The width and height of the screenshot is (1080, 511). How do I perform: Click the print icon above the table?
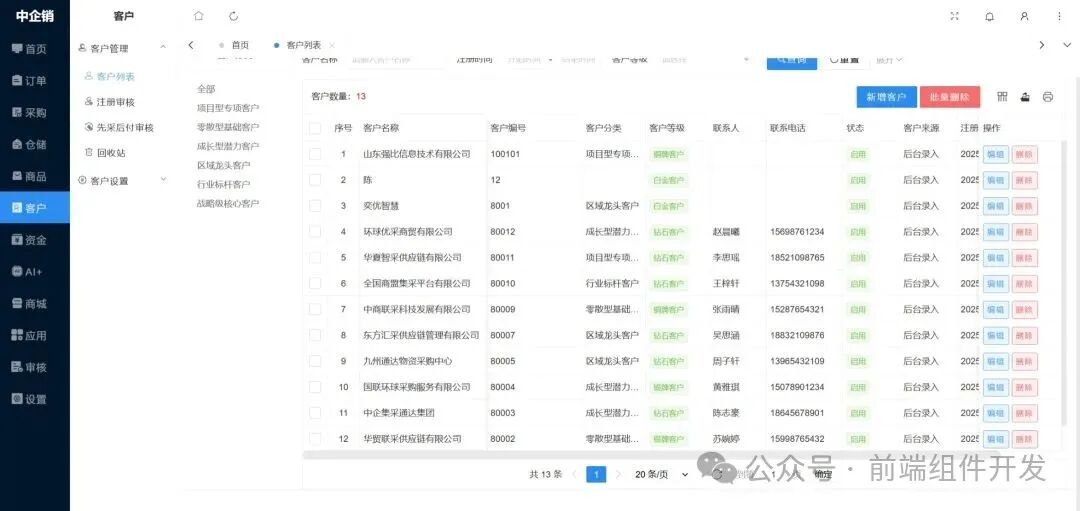click(1048, 97)
